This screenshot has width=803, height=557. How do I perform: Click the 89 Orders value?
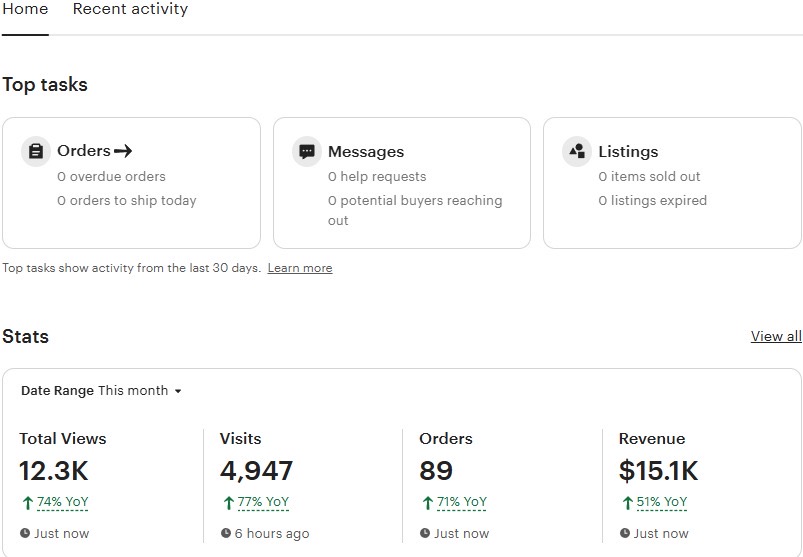coord(436,470)
